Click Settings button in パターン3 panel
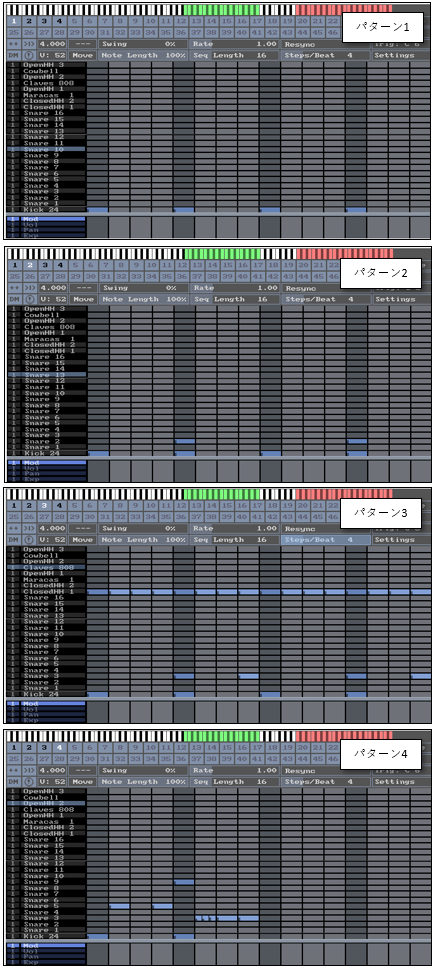This screenshot has height=968, width=435. click(401, 540)
